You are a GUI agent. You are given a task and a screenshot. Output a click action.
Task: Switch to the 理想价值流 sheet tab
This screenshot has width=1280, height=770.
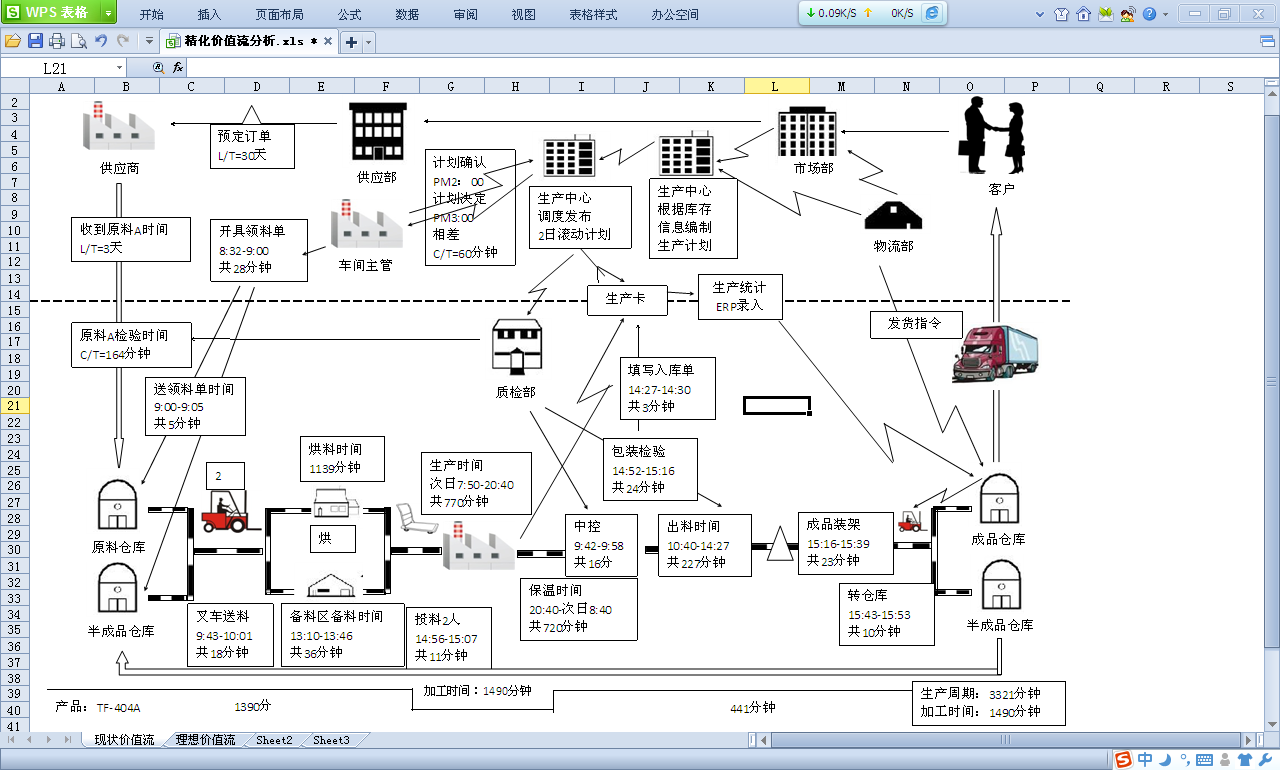coord(205,740)
